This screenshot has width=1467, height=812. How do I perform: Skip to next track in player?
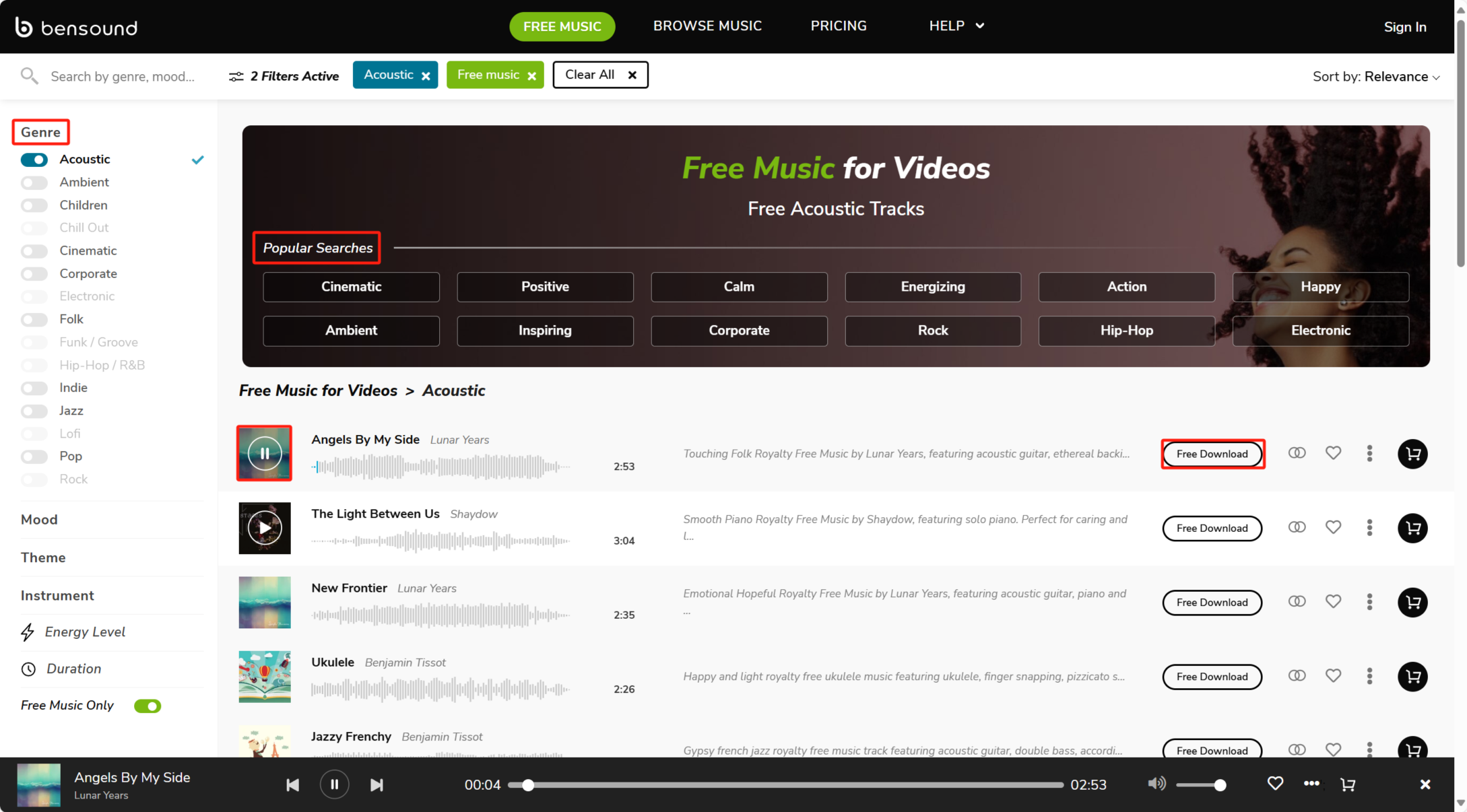click(x=377, y=785)
